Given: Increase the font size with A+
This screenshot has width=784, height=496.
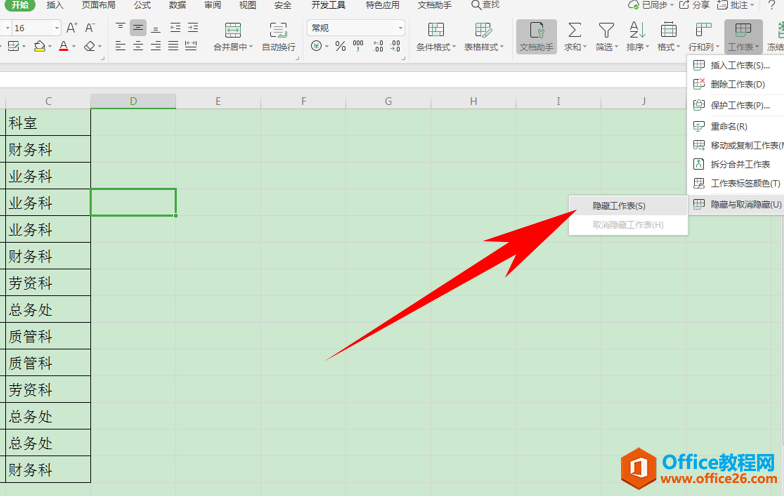Looking at the screenshot, I should pyautogui.click(x=72, y=28).
